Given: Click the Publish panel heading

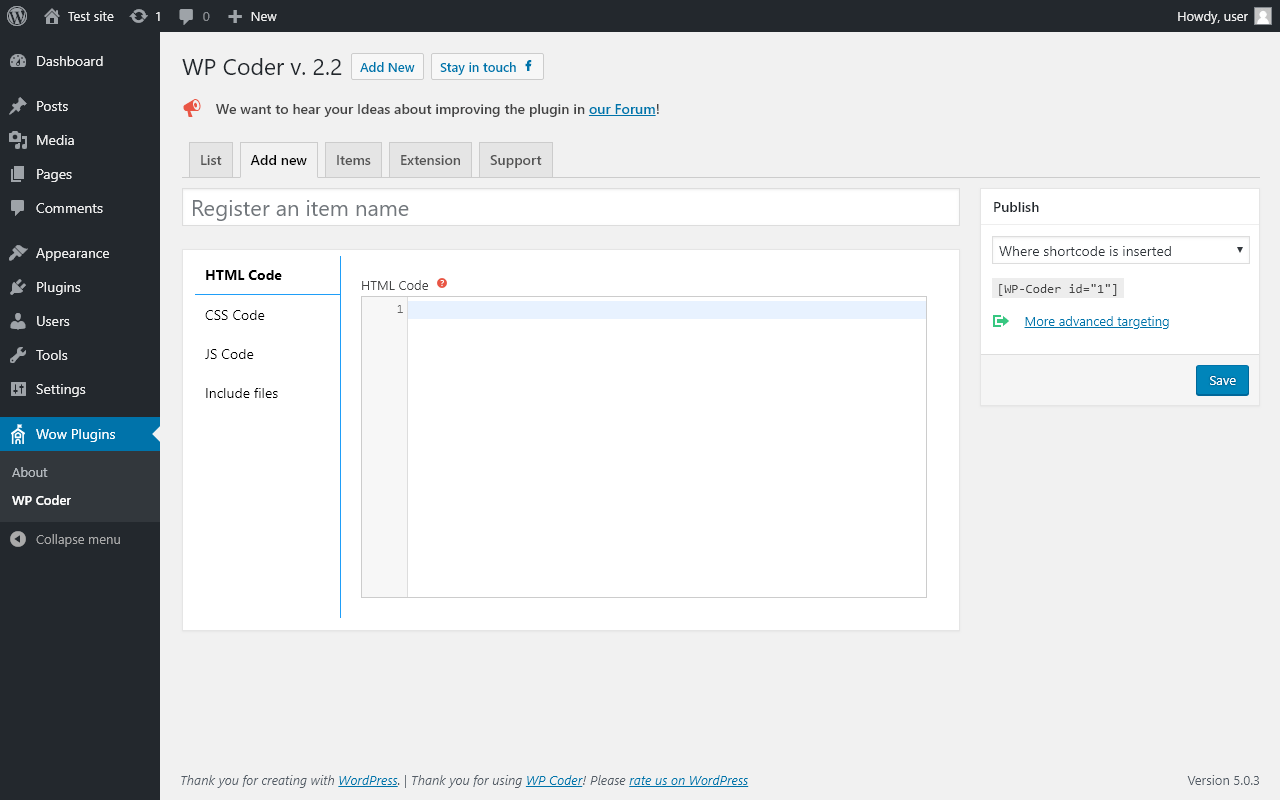Looking at the screenshot, I should (1016, 207).
